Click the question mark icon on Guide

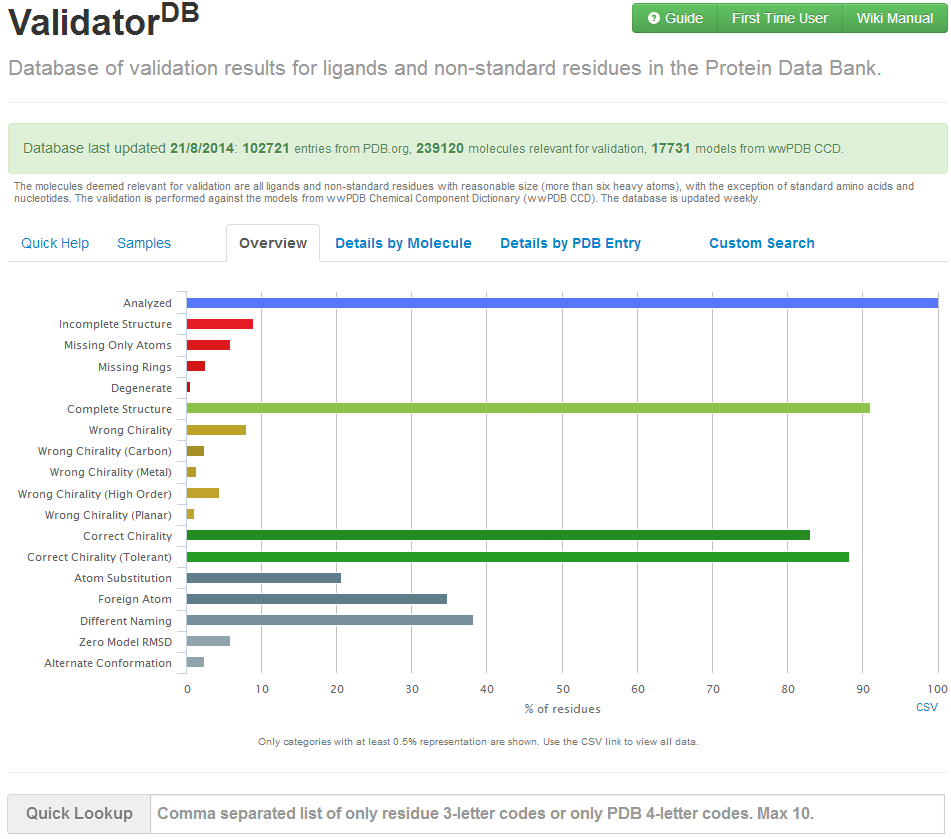(x=653, y=18)
